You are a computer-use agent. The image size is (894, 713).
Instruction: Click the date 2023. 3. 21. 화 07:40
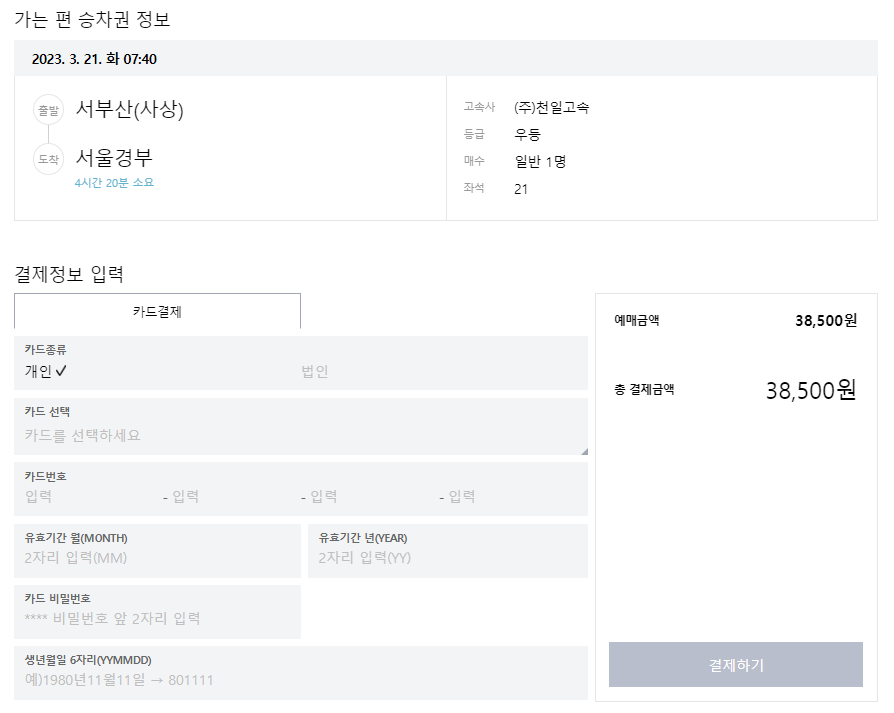pyautogui.click(x=94, y=59)
